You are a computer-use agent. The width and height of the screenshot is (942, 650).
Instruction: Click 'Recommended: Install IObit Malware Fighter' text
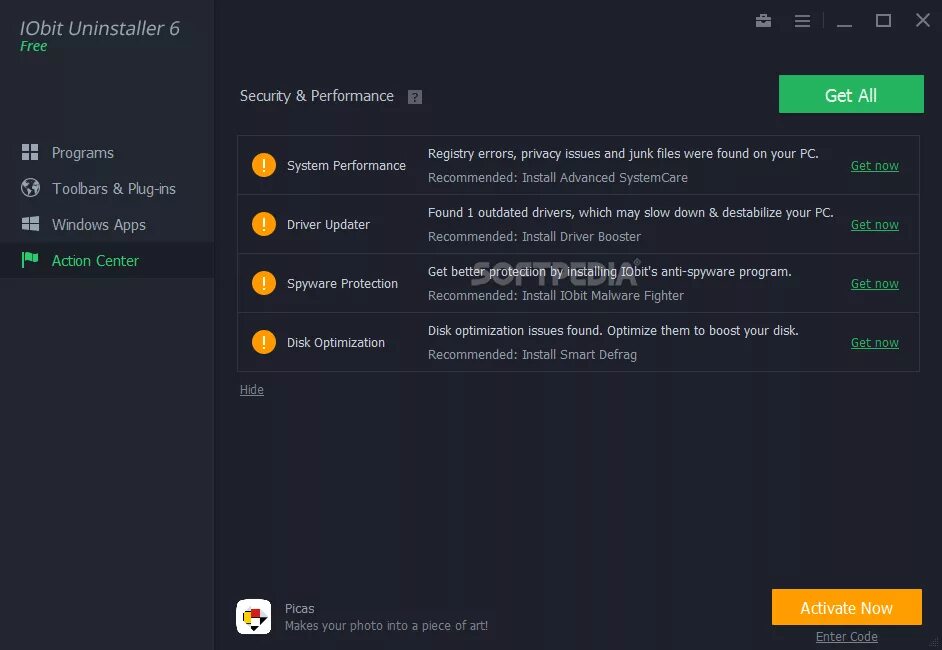coord(556,296)
